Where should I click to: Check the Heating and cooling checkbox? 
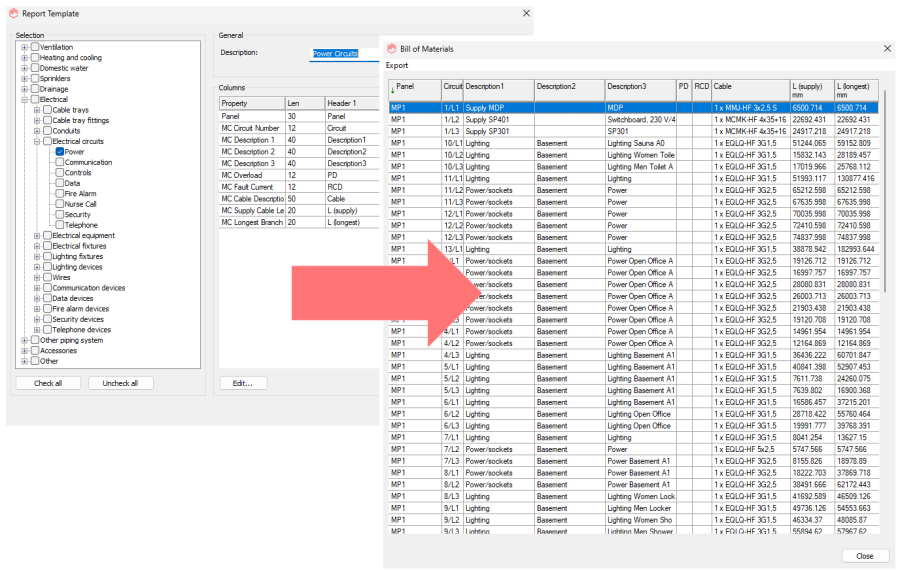[35, 57]
